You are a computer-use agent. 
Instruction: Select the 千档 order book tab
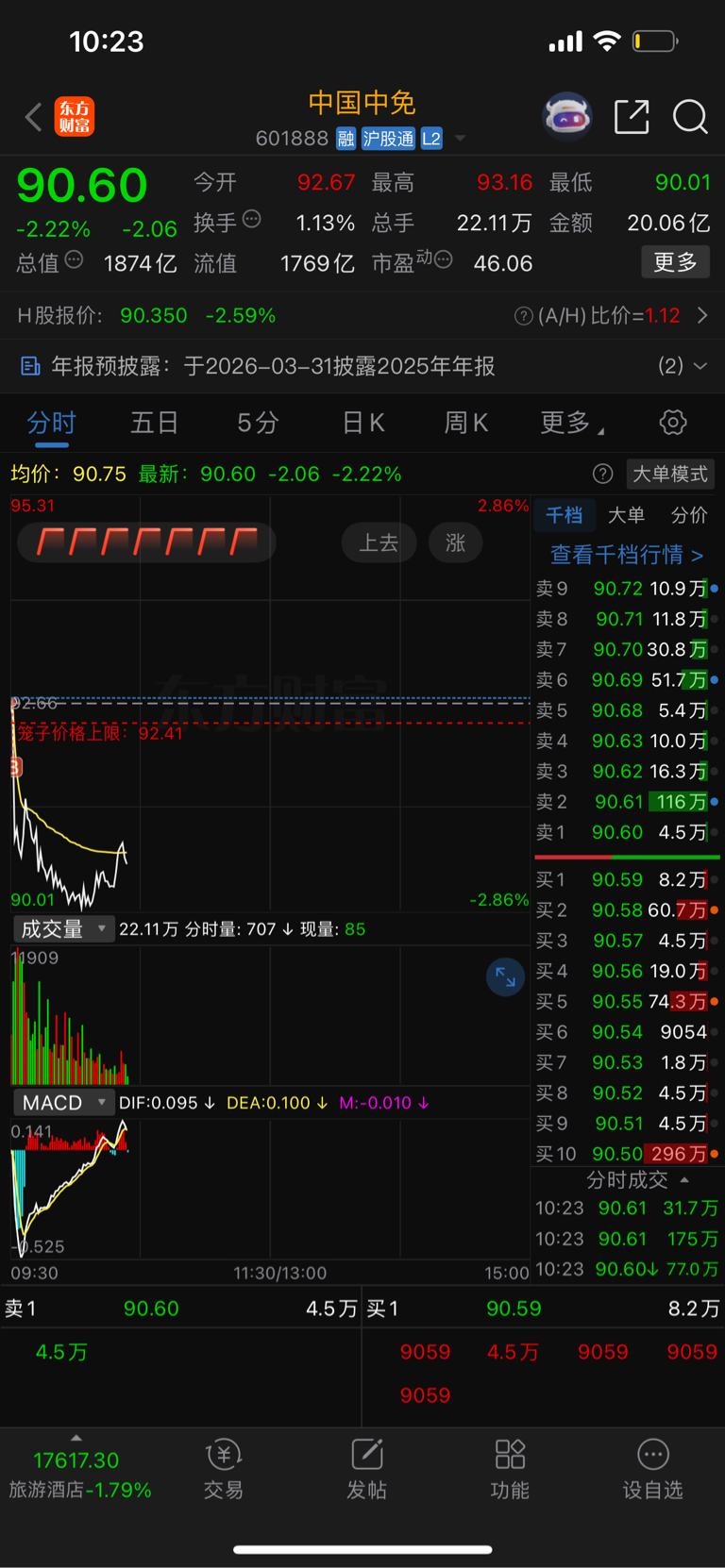tap(565, 515)
